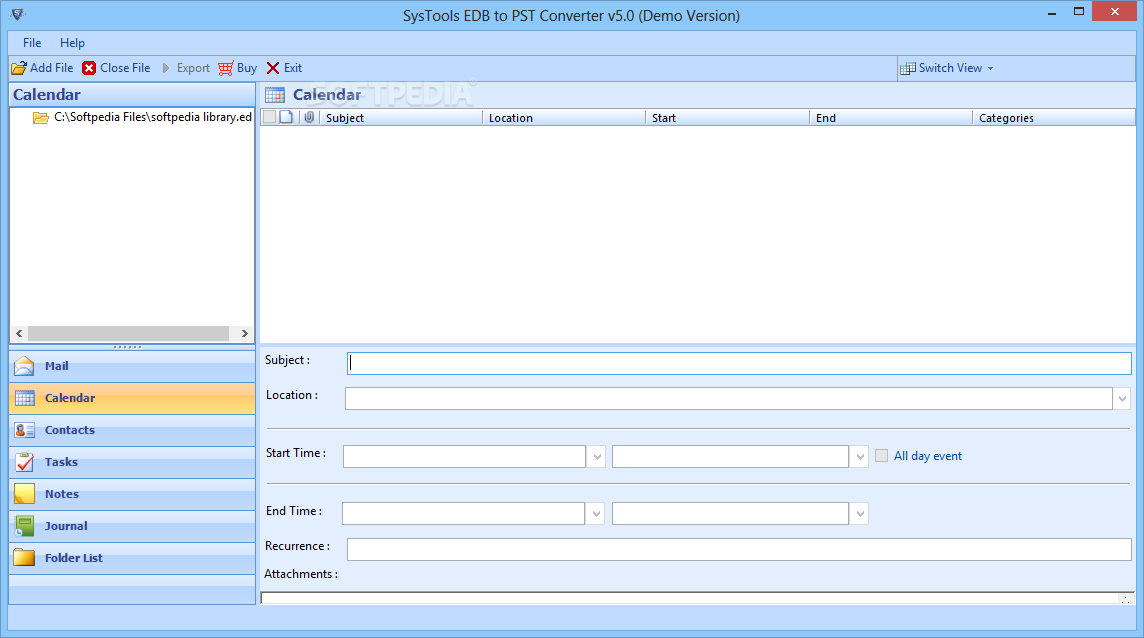Image resolution: width=1144 pixels, height=638 pixels.
Task: Open the Start Time hour dropdown
Action: click(x=860, y=457)
